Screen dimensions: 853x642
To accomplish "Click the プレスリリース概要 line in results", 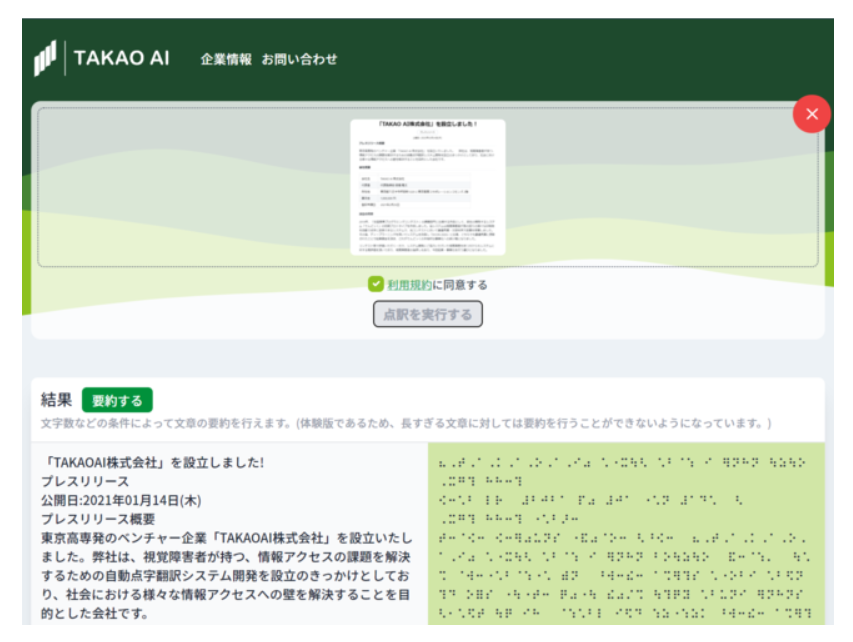I will click(x=98, y=519).
